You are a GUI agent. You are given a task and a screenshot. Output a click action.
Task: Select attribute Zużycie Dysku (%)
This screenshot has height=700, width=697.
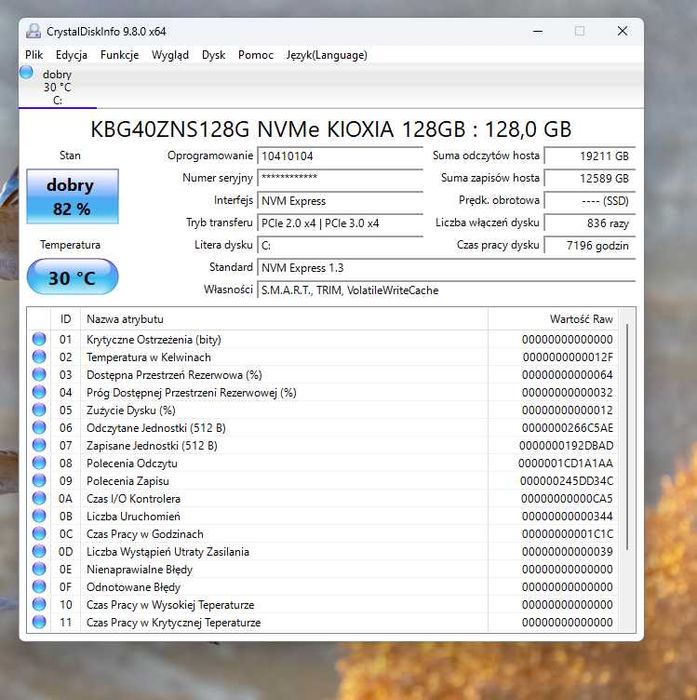click(x=131, y=410)
